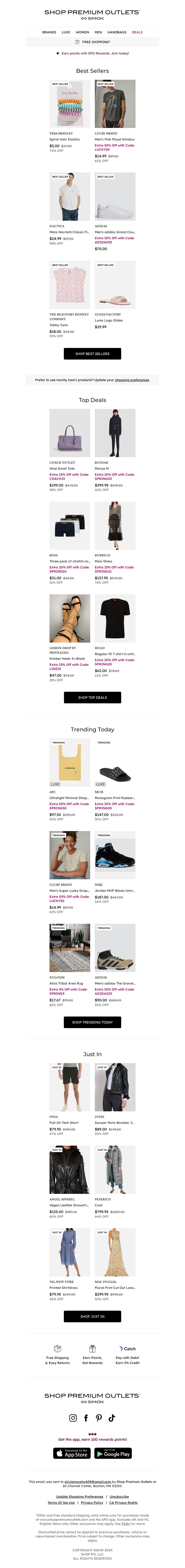Open the Pinterest icon in footer
185x1568 pixels.
point(99,1418)
